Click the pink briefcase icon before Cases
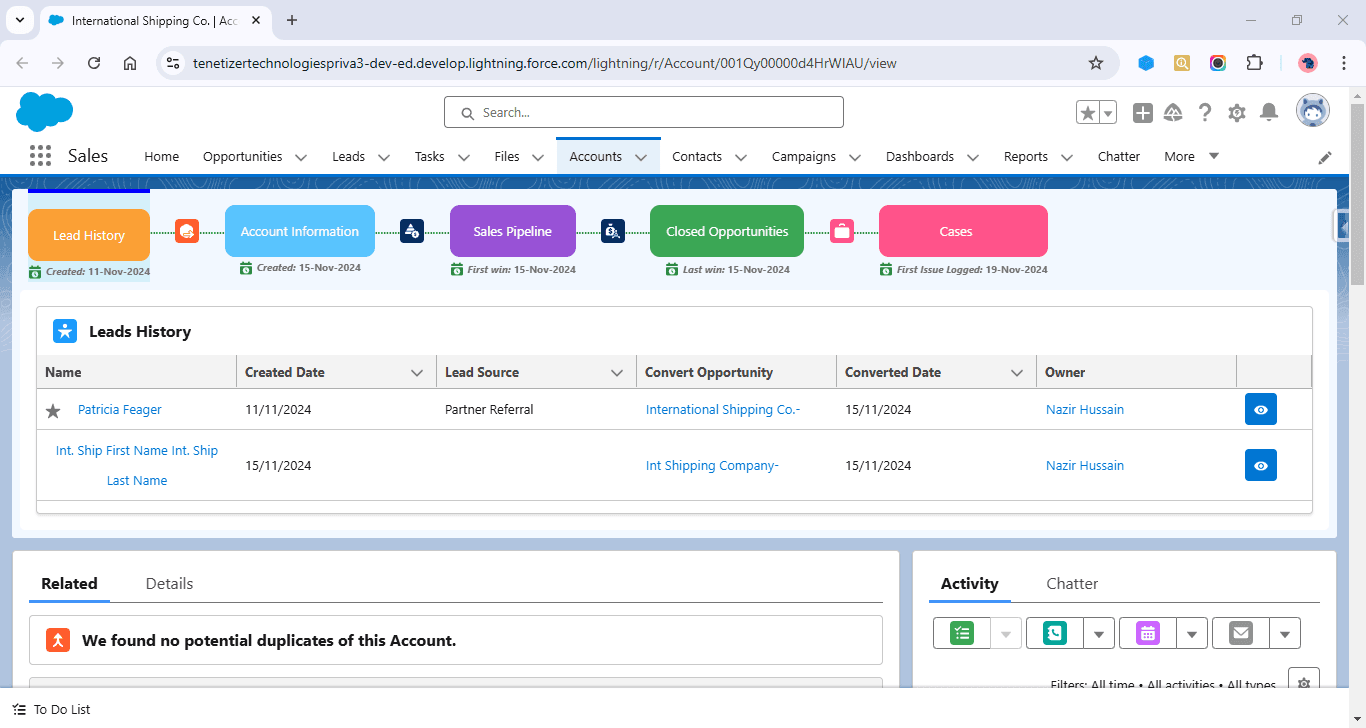Screen dimensions: 1366x728 842,231
